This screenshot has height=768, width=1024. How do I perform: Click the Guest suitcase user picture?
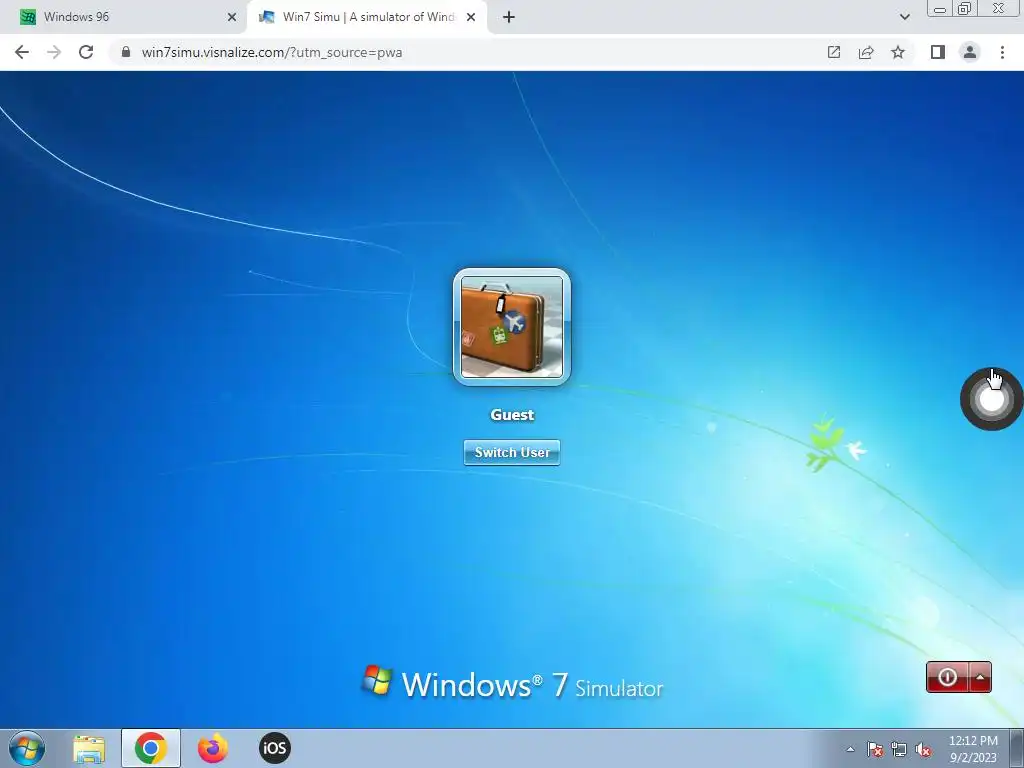(512, 327)
